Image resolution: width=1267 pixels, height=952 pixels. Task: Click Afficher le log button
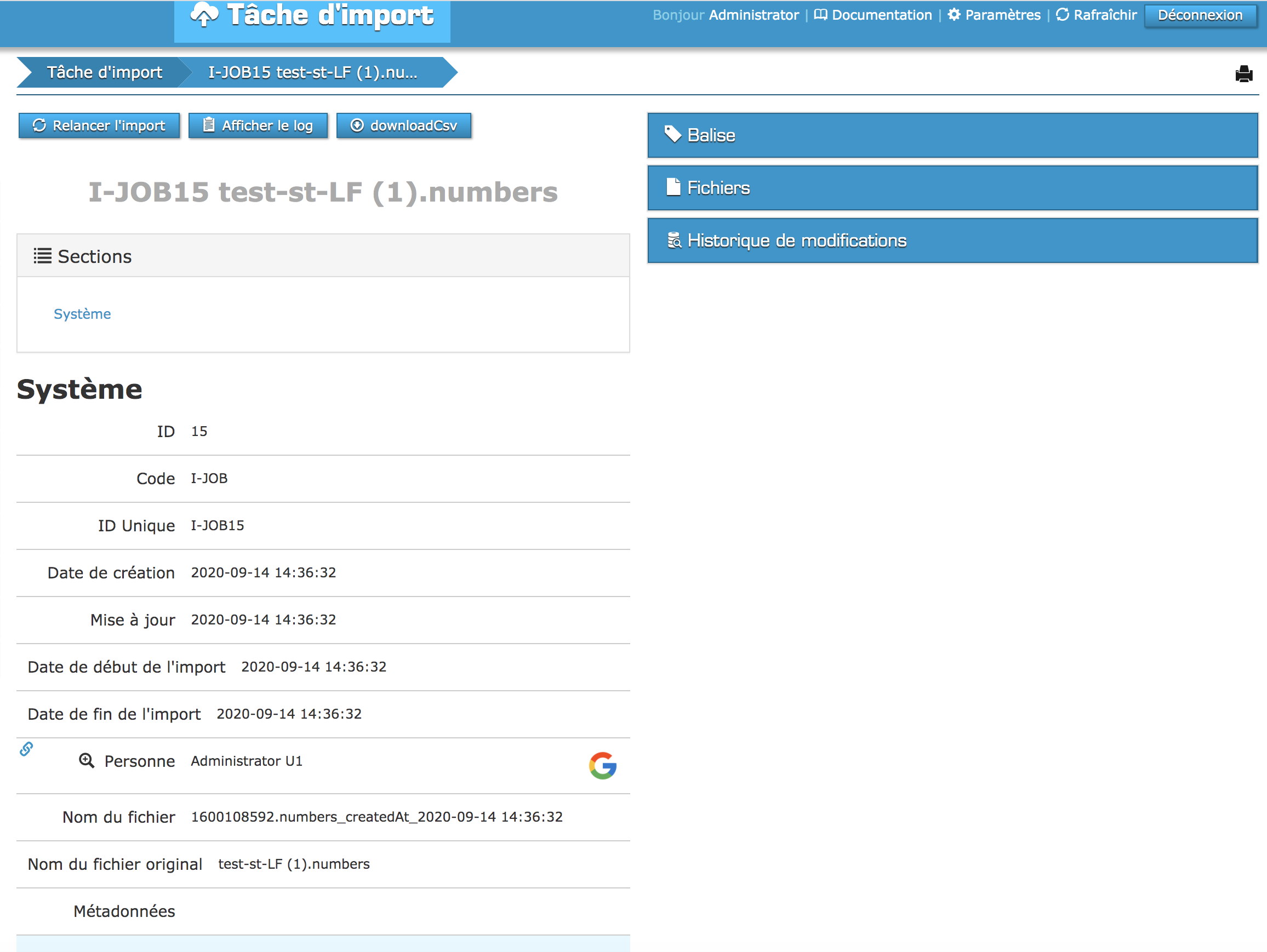[x=258, y=125]
